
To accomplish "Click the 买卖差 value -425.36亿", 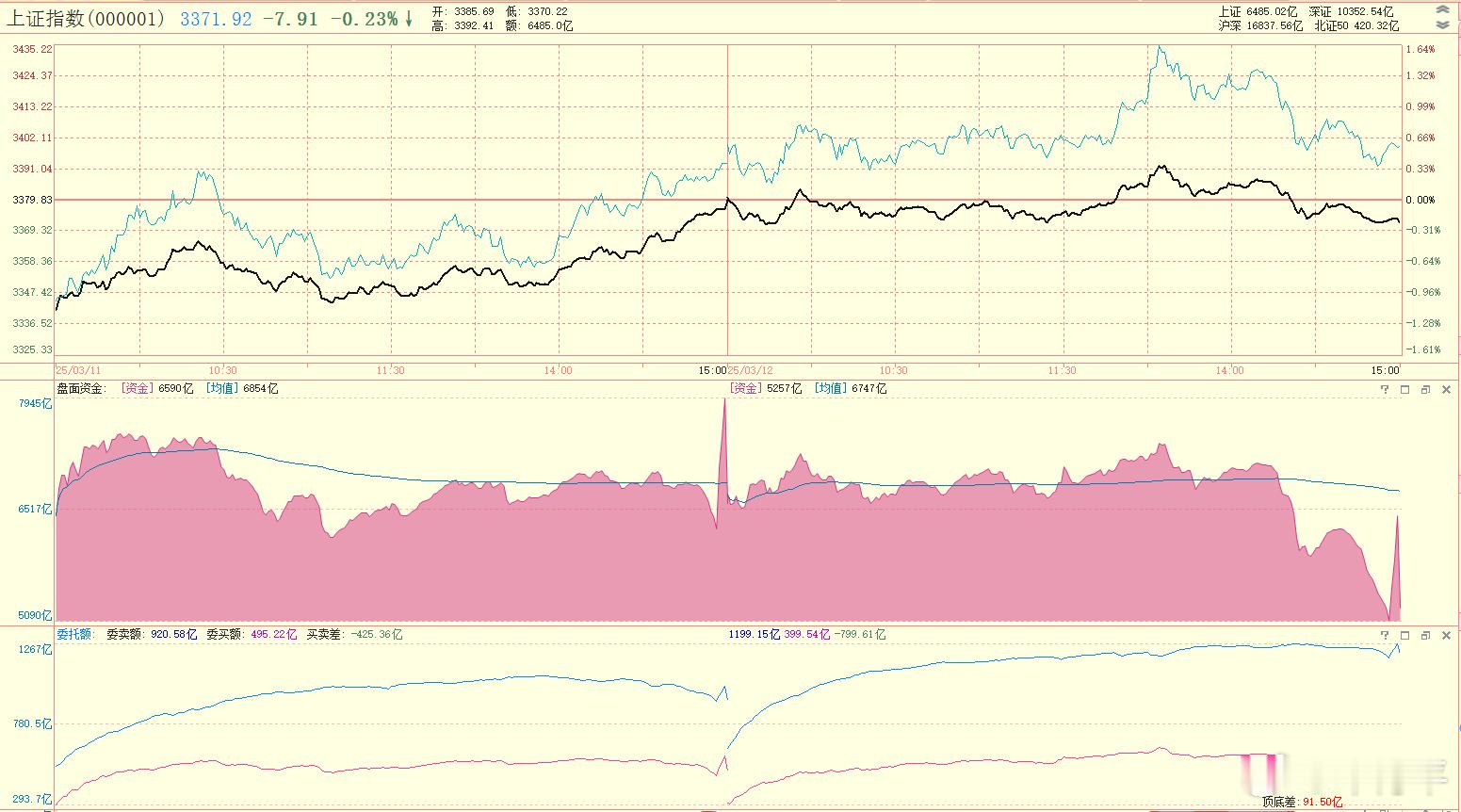I will 376,634.
